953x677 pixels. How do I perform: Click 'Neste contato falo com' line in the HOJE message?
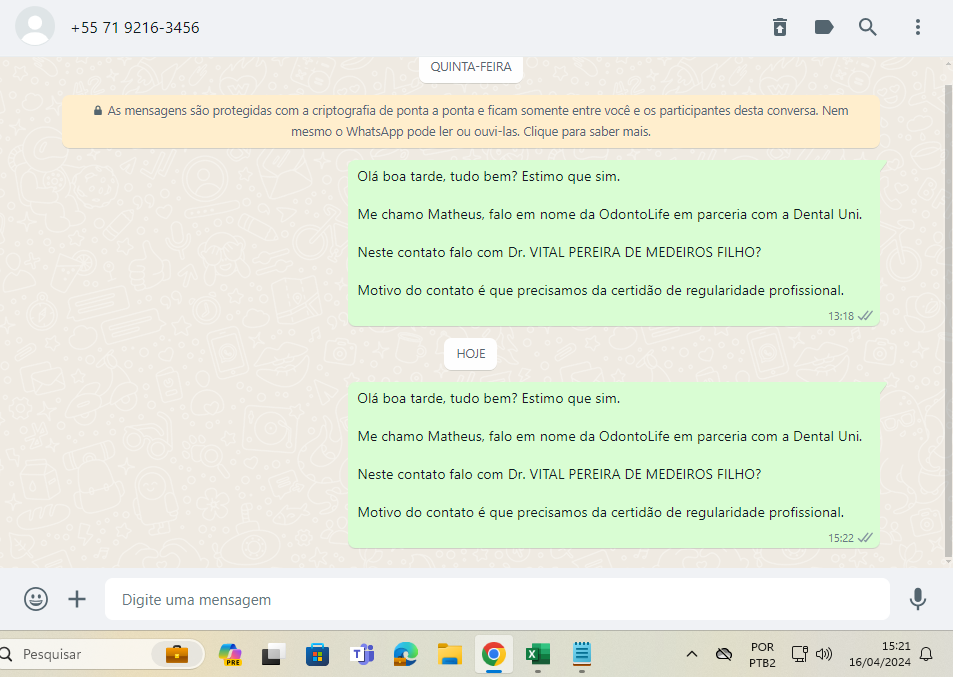(559, 475)
